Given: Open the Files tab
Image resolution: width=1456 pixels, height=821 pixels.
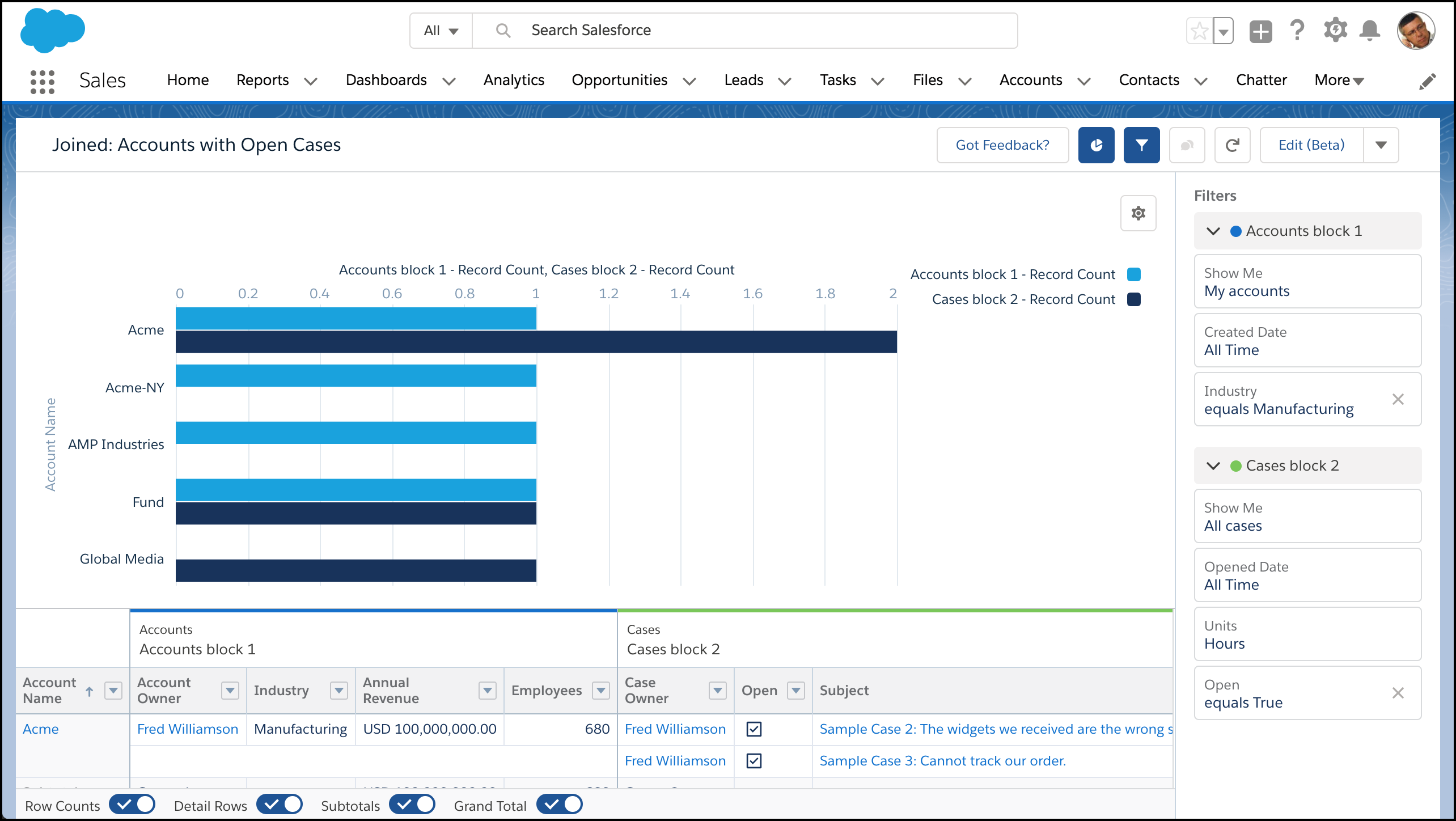Looking at the screenshot, I should tap(928, 81).
